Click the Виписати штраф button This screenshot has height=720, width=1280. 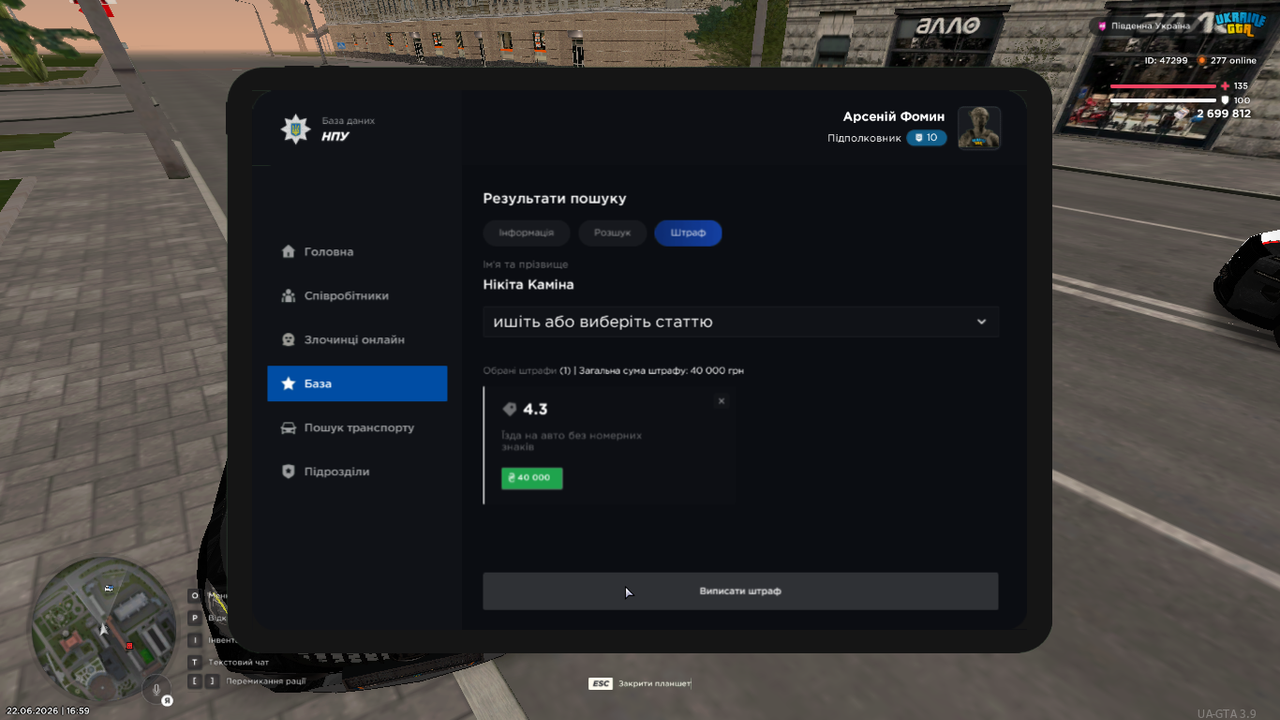tap(740, 591)
